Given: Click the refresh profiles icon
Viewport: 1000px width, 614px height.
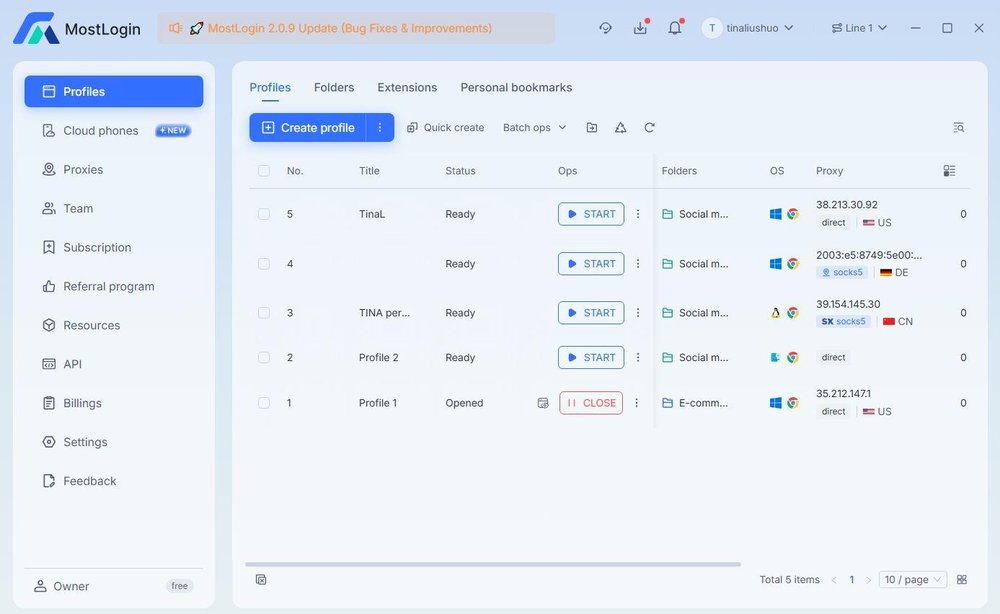Looking at the screenshot, I should pos(649,127).
